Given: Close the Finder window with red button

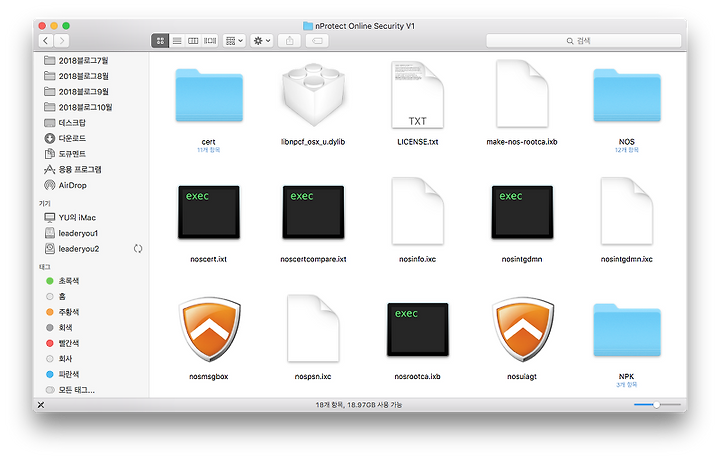Looking at the screenshot, I should pos(42,26).
